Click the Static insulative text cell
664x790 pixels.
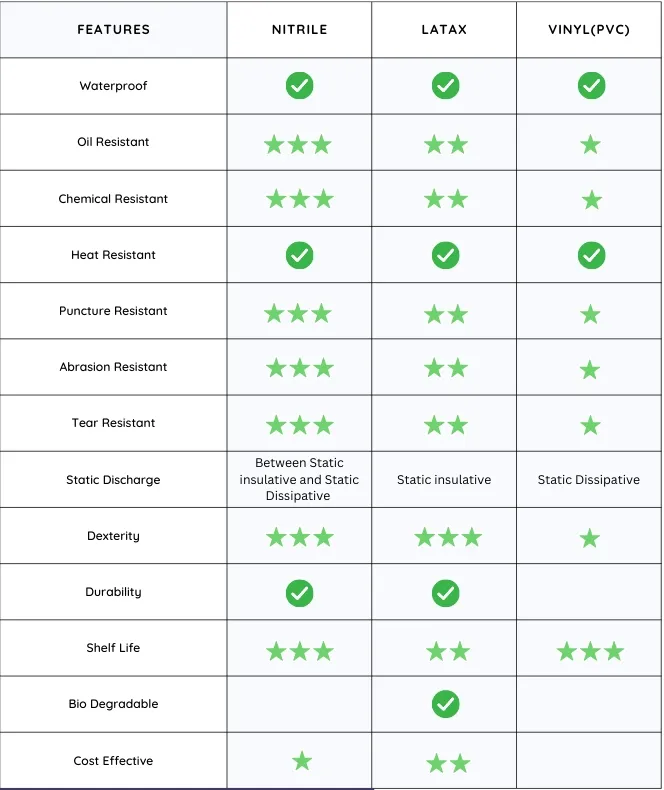pyautogui.click(x=444, y=480)
